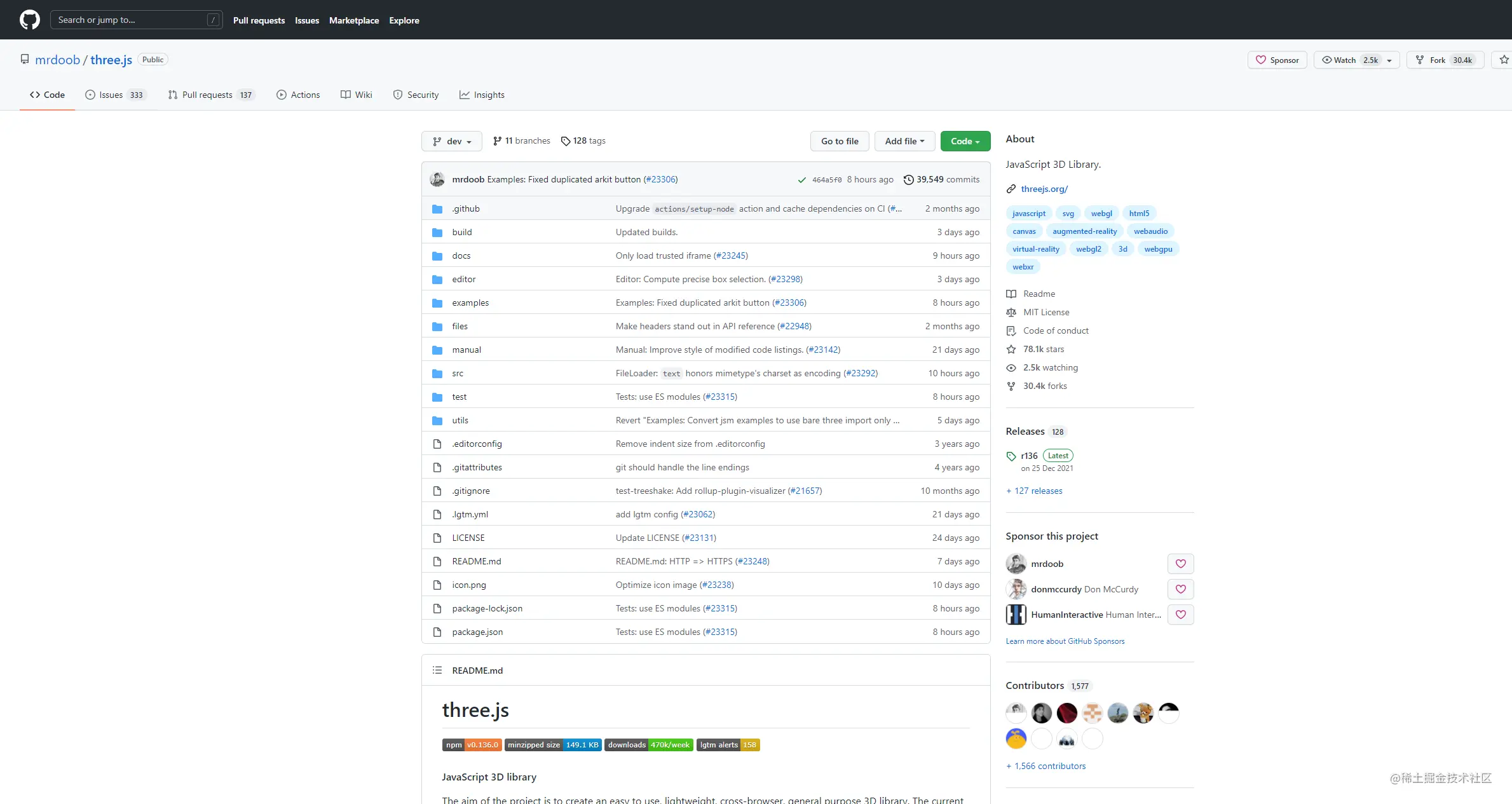This screenshot has width=1512, height=804.
Task: Click the Insights graph icon
Action: (x=465, y=94)
